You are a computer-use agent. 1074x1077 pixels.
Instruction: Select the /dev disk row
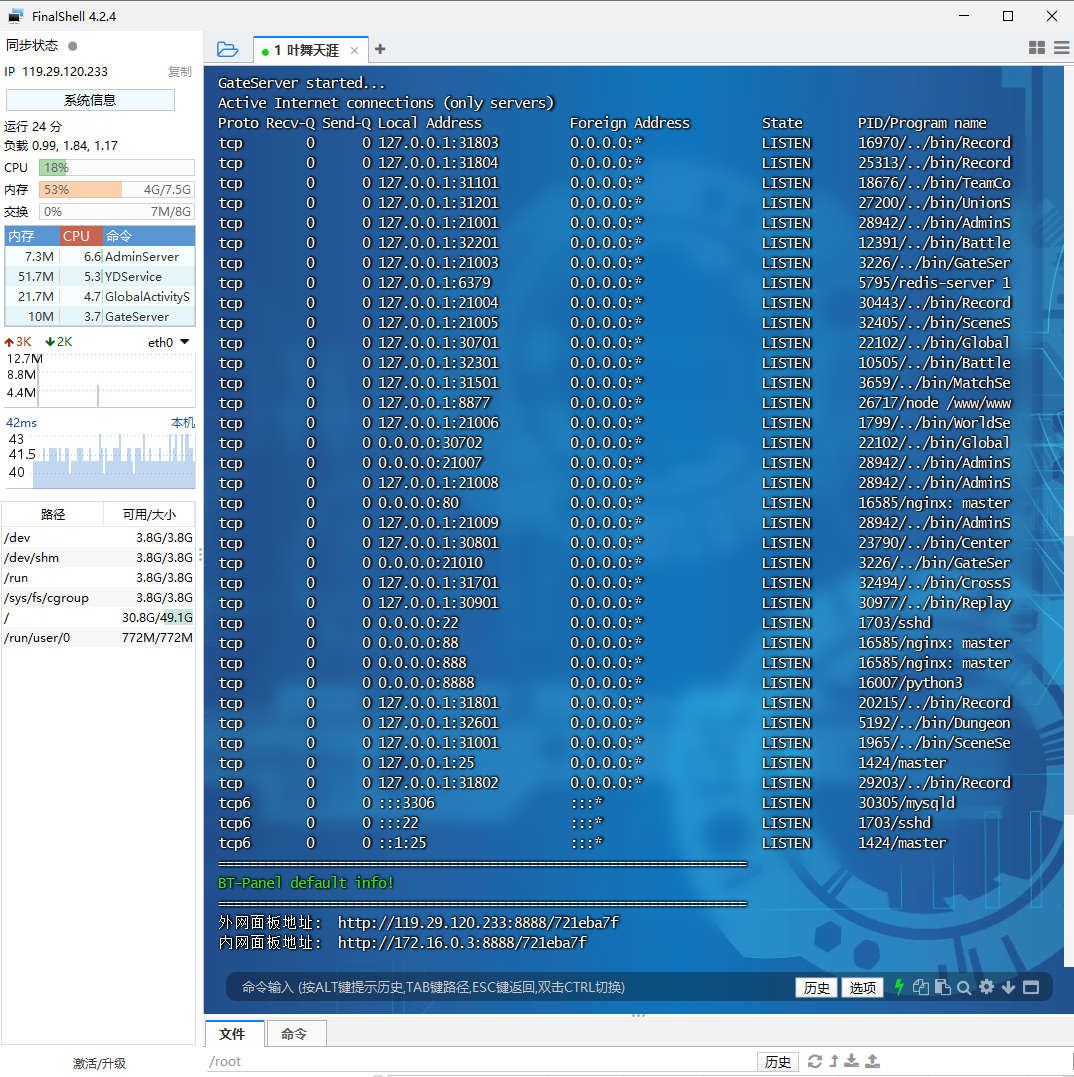pos(98,538)
